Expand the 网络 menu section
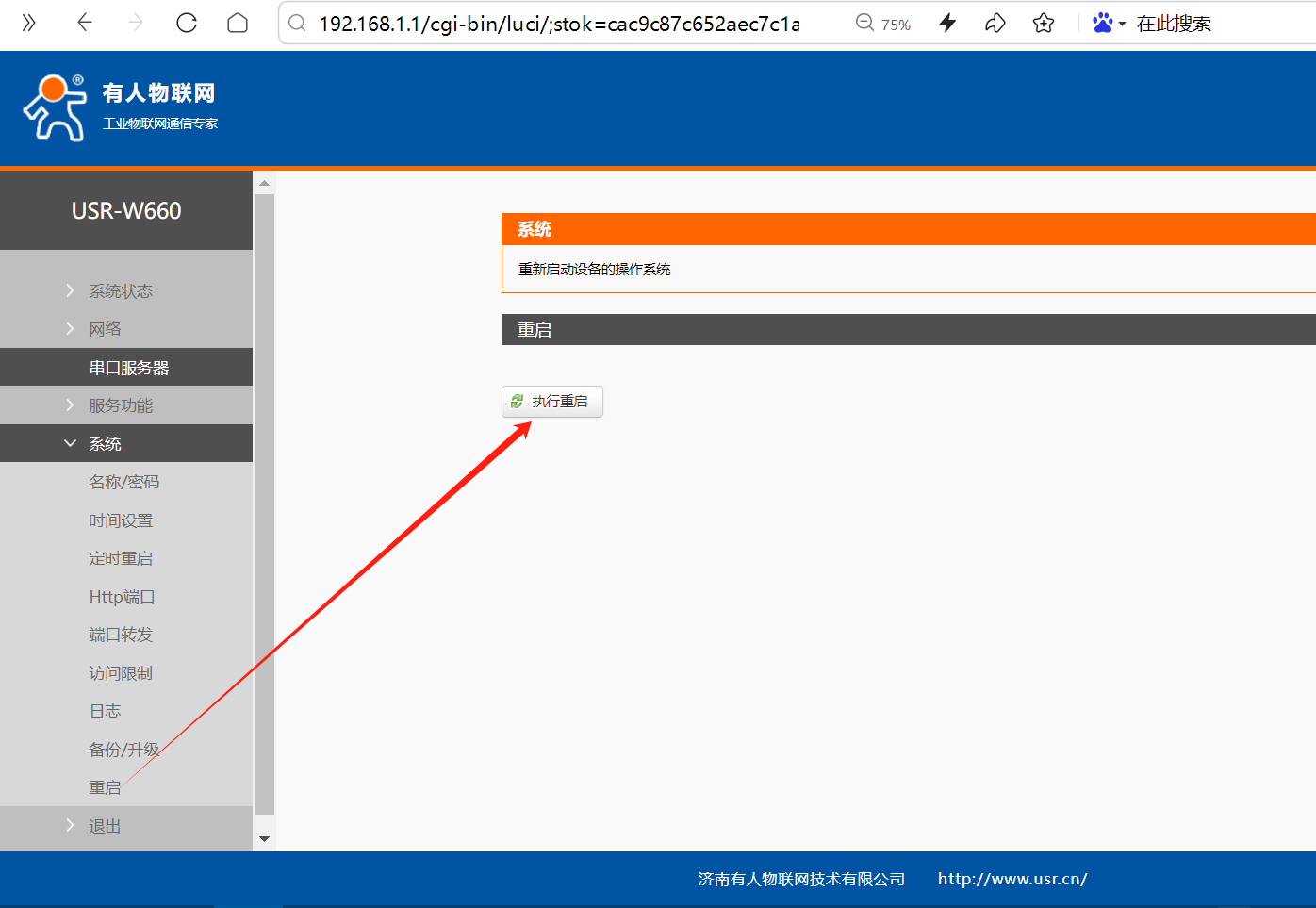The width and height of the screenshot is (1316, 908). click(105, 329)
